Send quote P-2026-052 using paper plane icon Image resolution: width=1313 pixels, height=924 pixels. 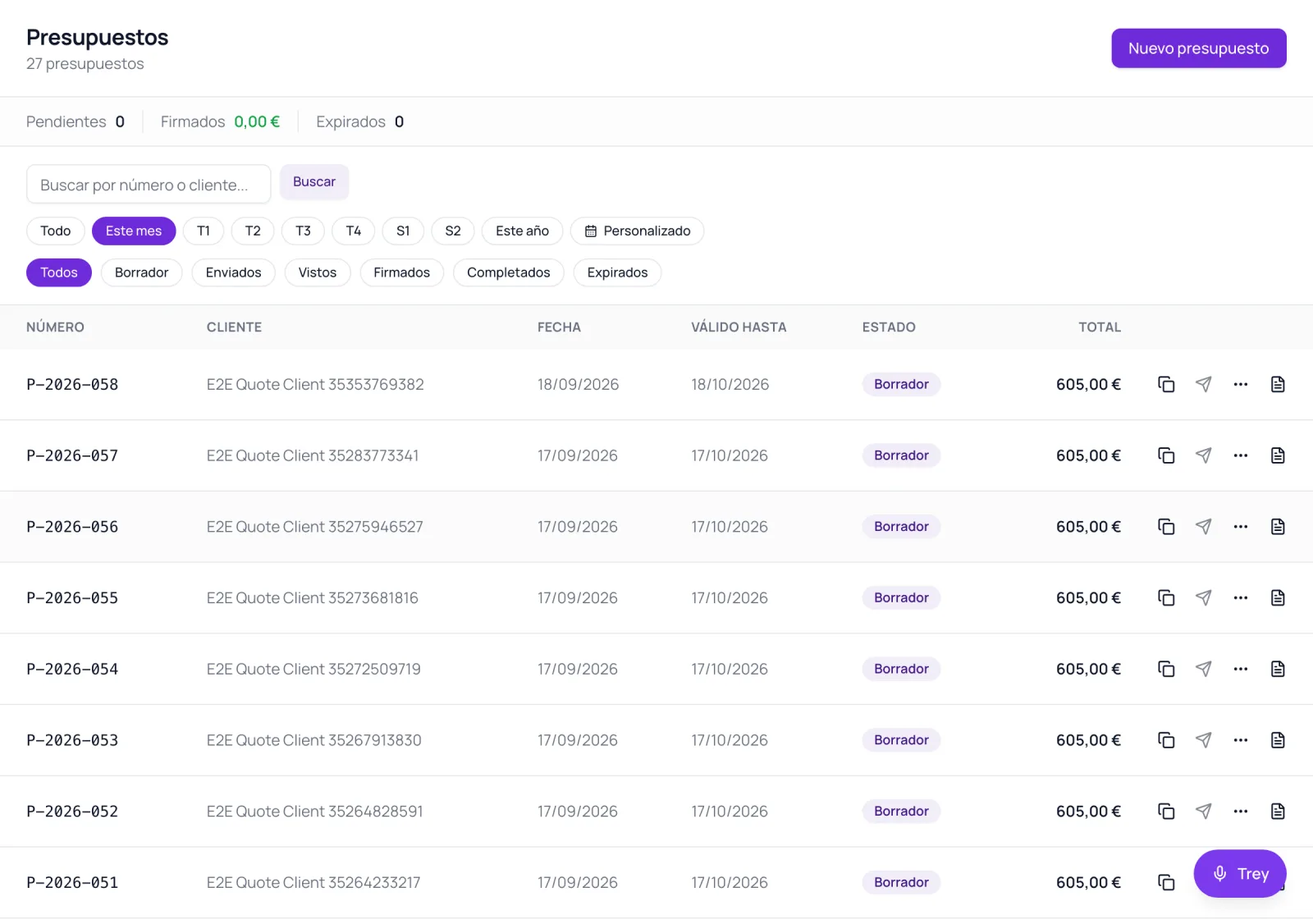tap(1203, 811)
